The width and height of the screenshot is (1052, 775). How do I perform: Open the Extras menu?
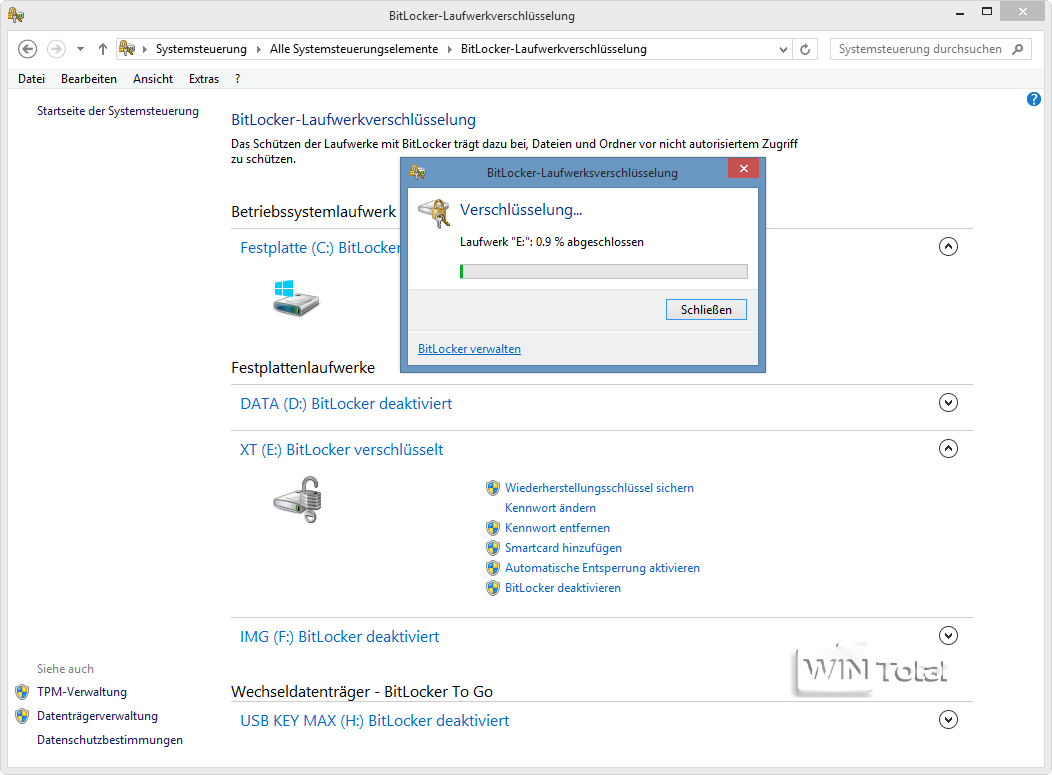pos(204,79)
